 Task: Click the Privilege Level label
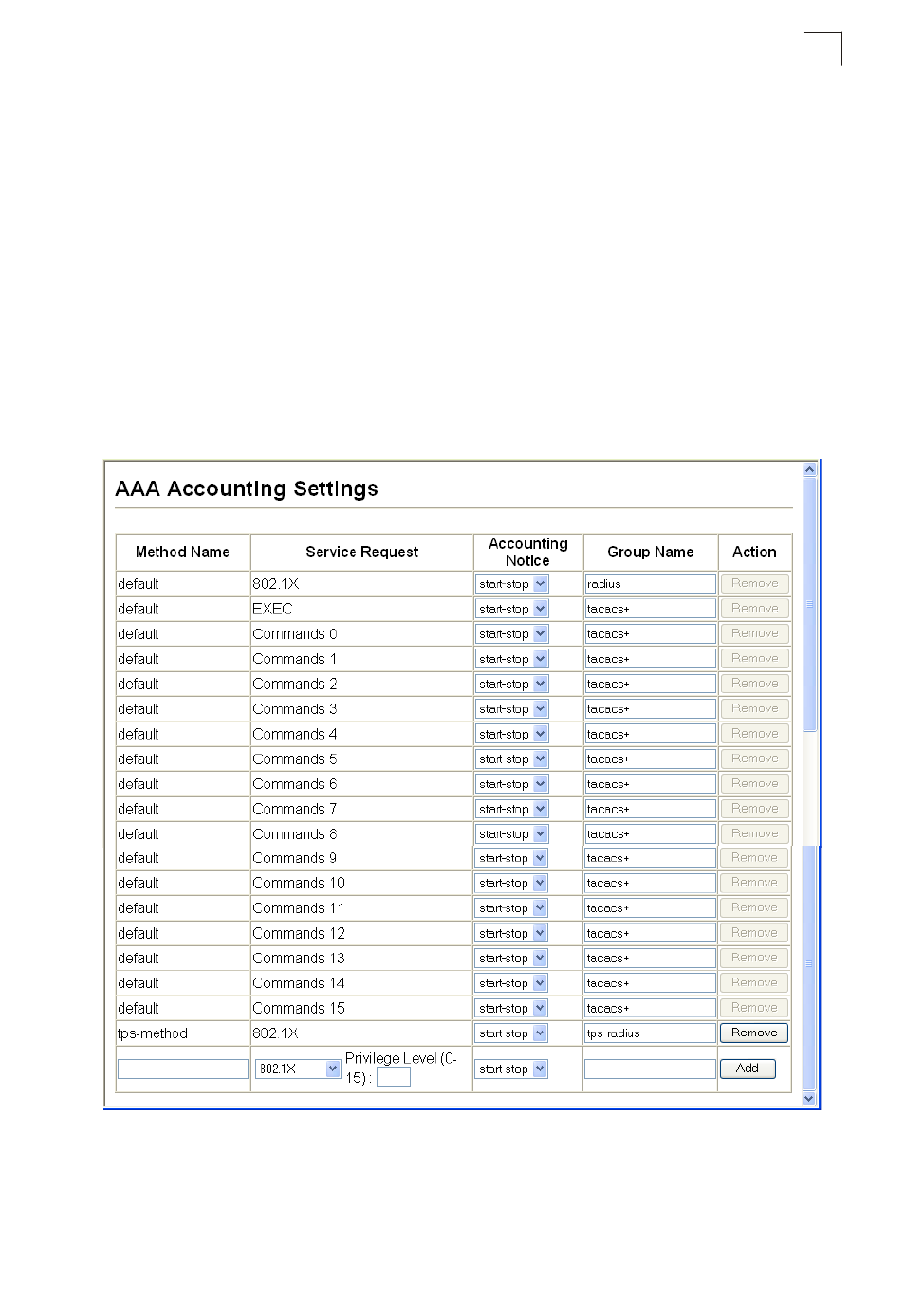400,1068
